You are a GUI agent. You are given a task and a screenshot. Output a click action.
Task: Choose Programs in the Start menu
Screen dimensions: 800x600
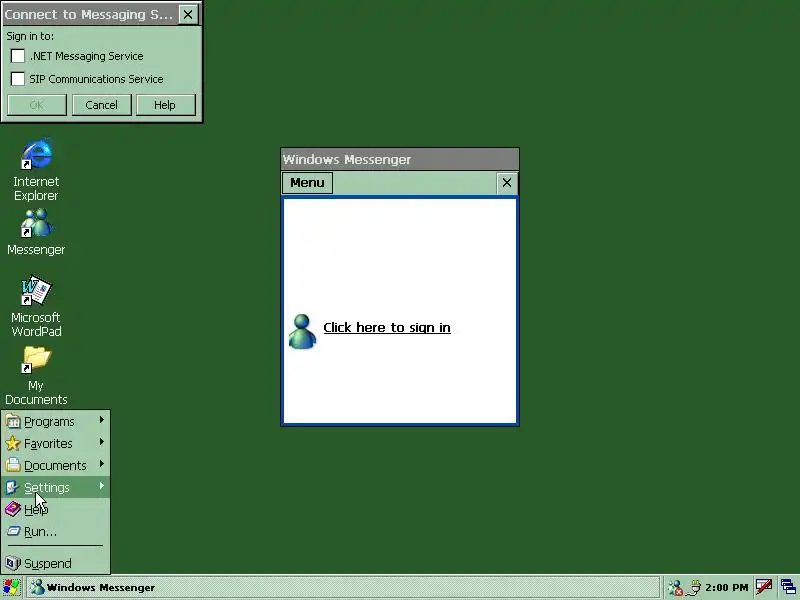pos(55,421)
